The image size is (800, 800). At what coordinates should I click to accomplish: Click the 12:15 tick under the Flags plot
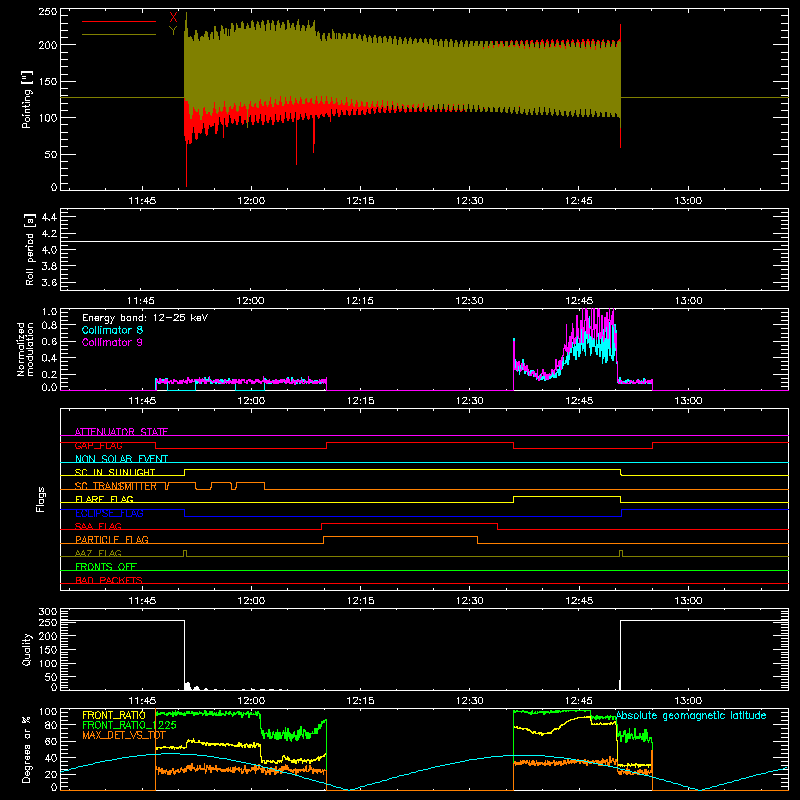coord(361,601)
